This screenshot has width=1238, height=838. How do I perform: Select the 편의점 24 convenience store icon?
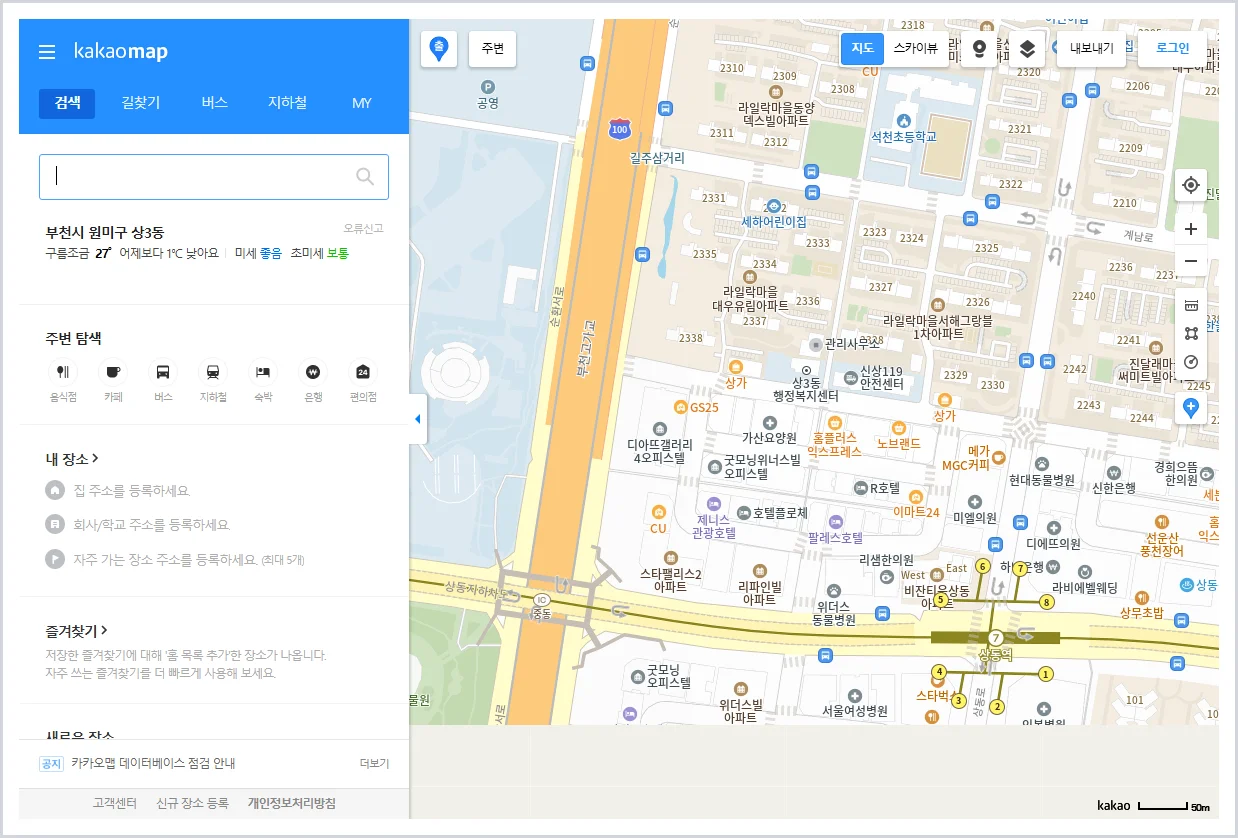coord(363,373)
